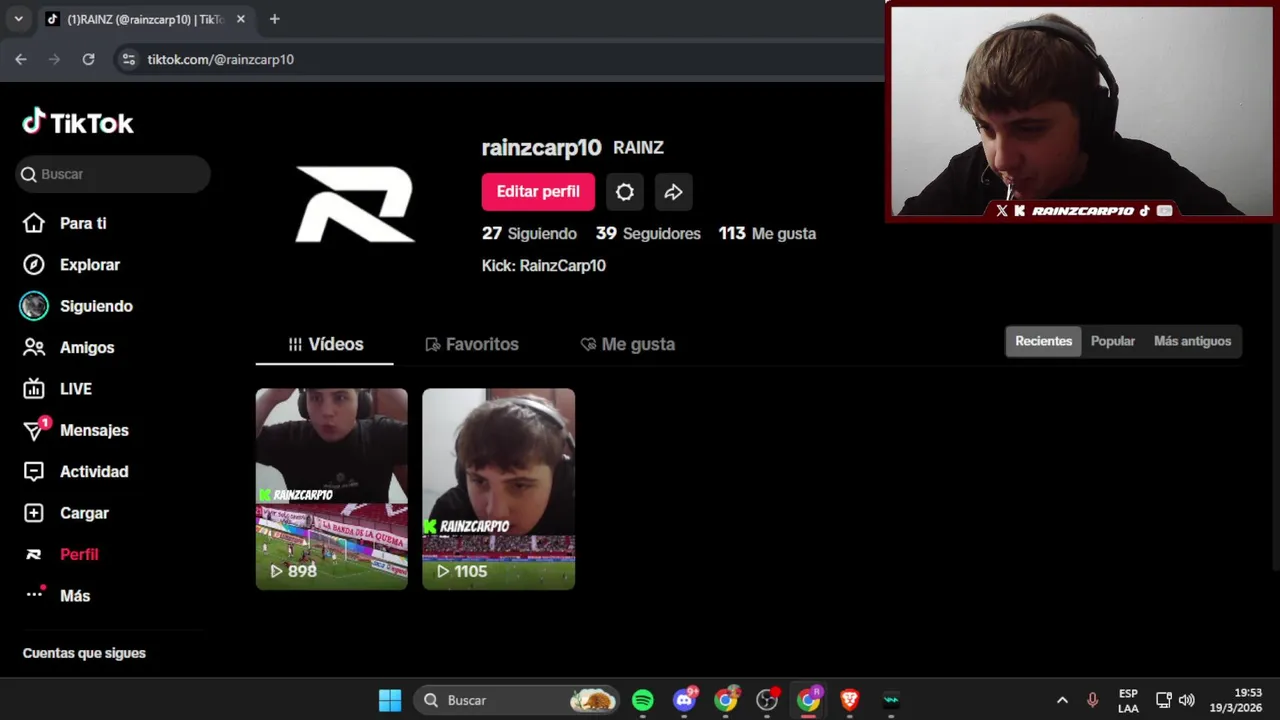Click the Kick: RainzCarp10 bio text
This screenshot has height=720, width=1280.
click(x=544, y=265)
